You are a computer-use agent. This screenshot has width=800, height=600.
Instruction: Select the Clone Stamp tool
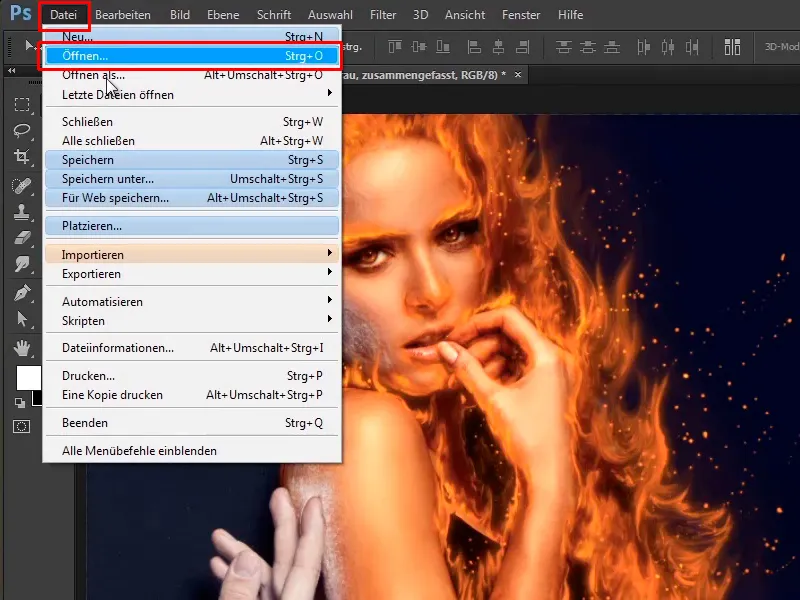point(21,212)
